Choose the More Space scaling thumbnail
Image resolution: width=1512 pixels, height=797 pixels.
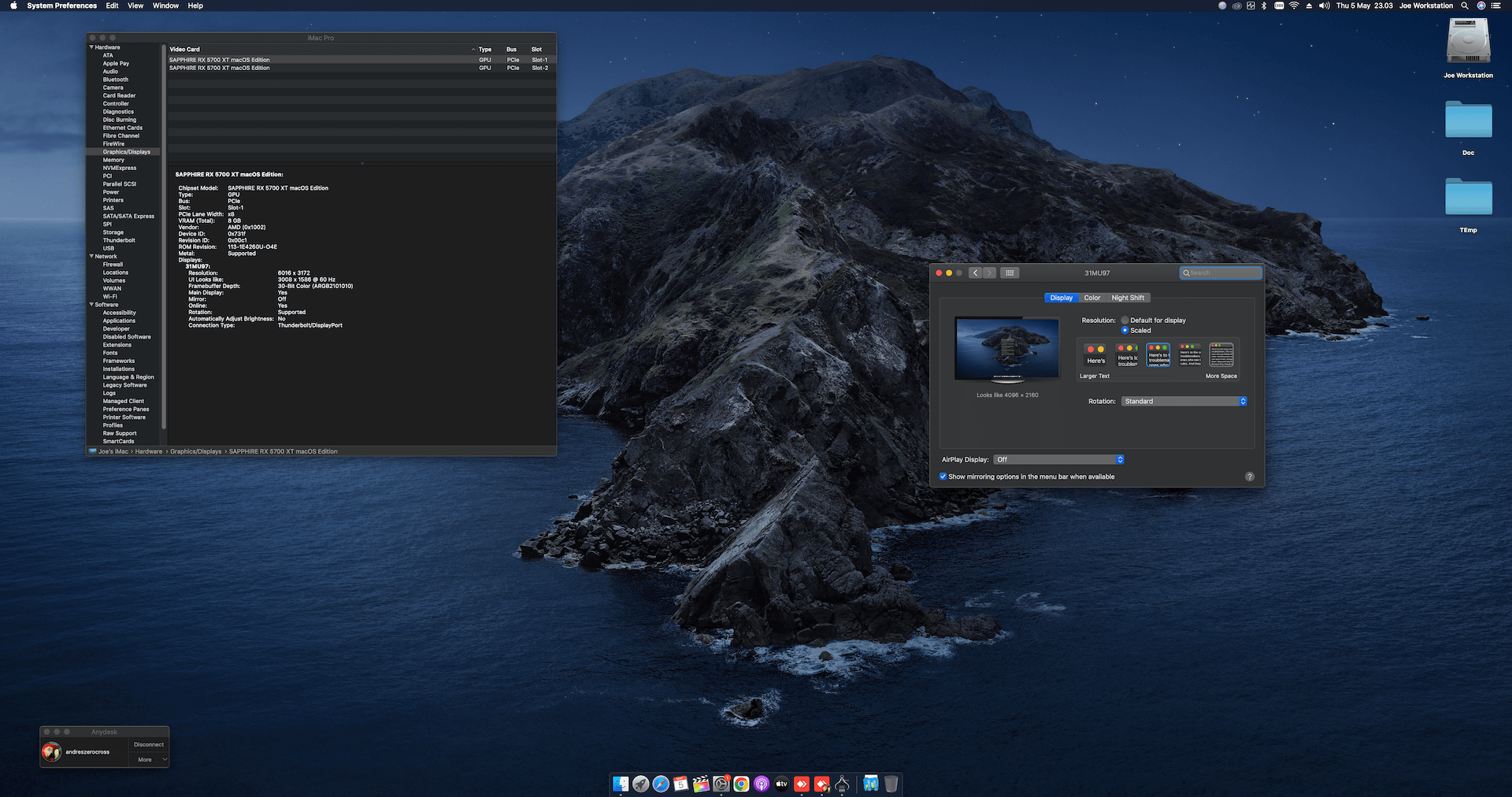(1221, 355)
